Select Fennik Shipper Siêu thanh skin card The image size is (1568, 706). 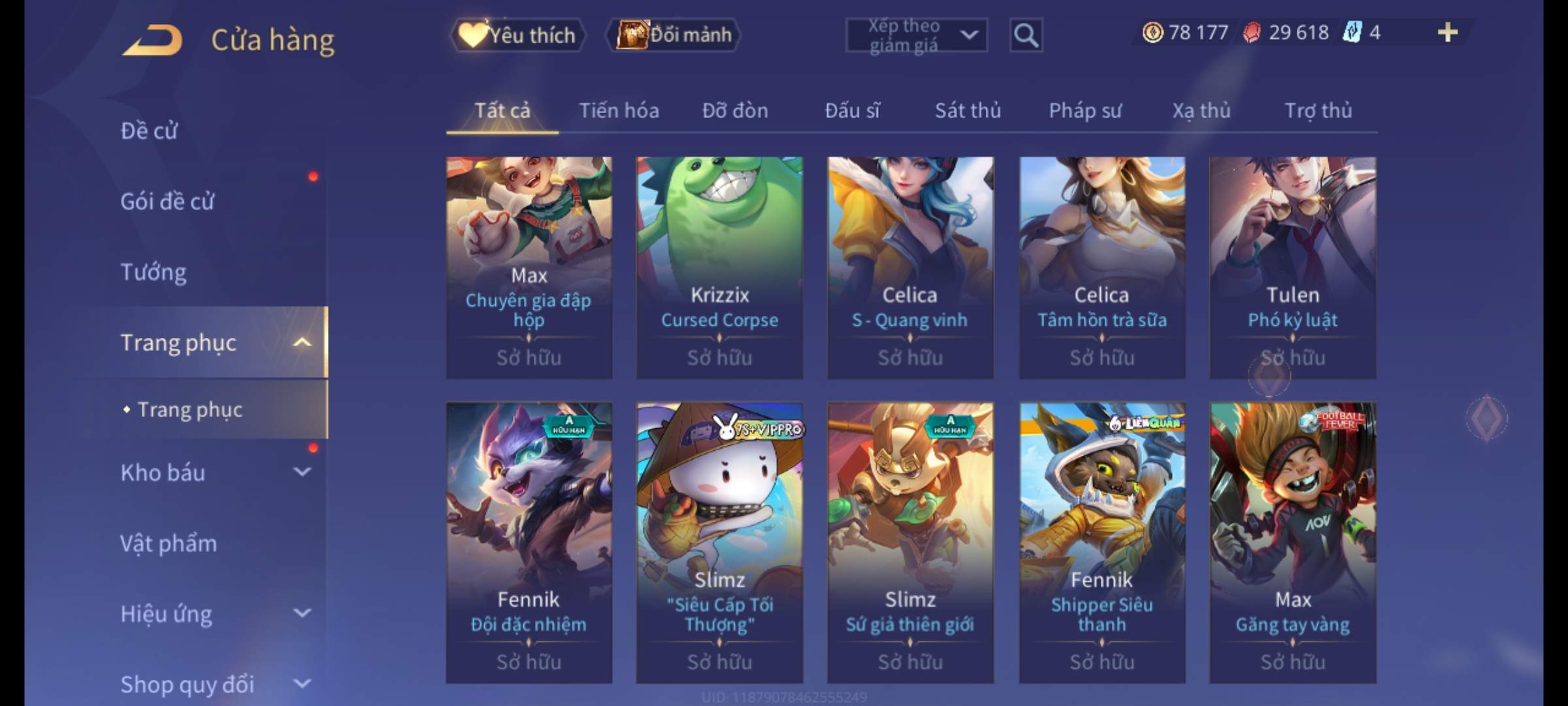(1102, 543)
